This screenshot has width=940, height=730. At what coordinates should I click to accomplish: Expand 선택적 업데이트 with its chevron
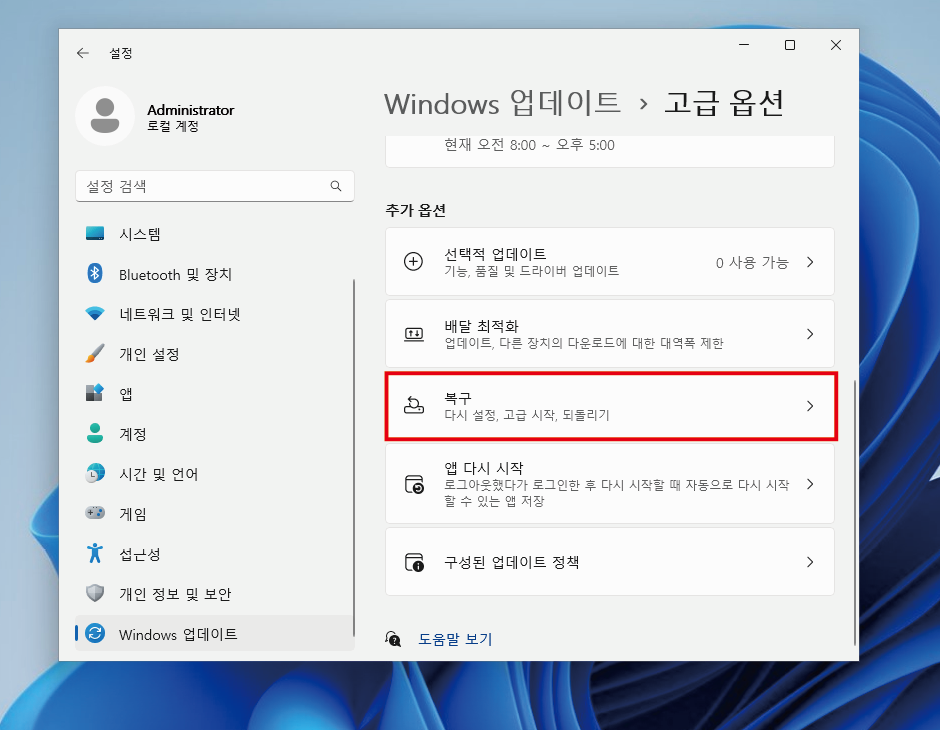point(810,262)
